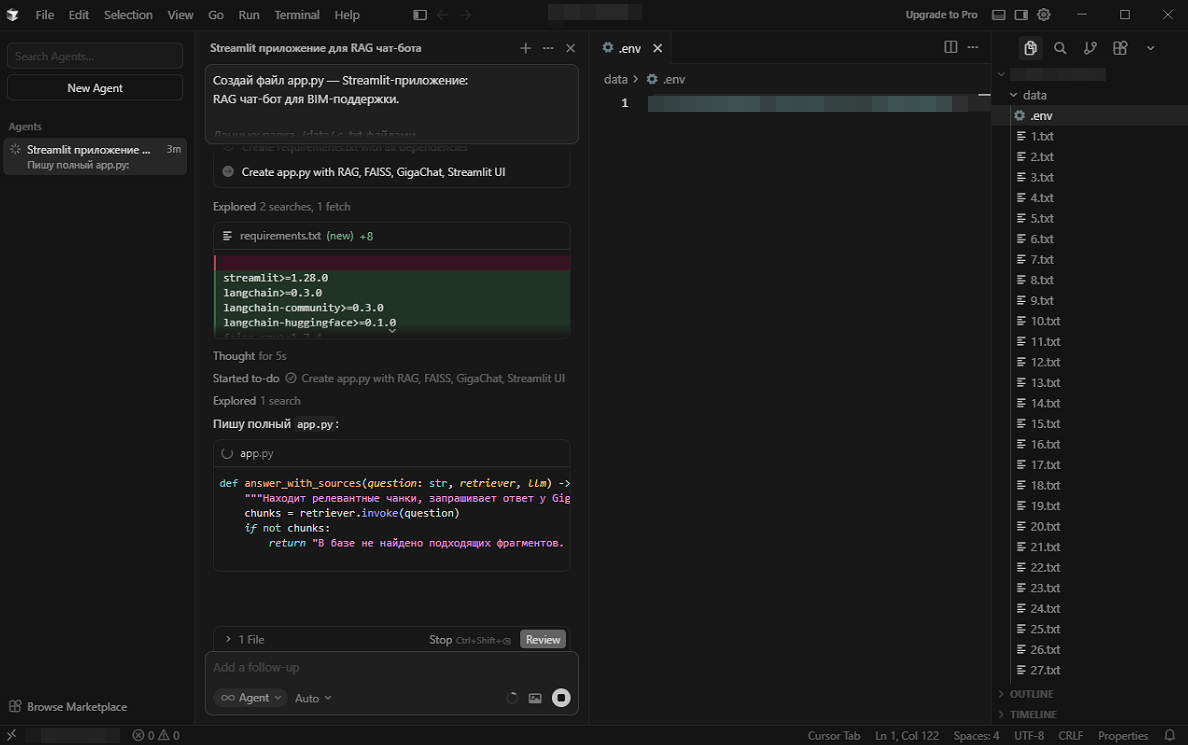Viewport: 1188px width, 745px height.
Task: Start a new chat with the plus icon
Action: pyautogui.click(x=525, y=47)
